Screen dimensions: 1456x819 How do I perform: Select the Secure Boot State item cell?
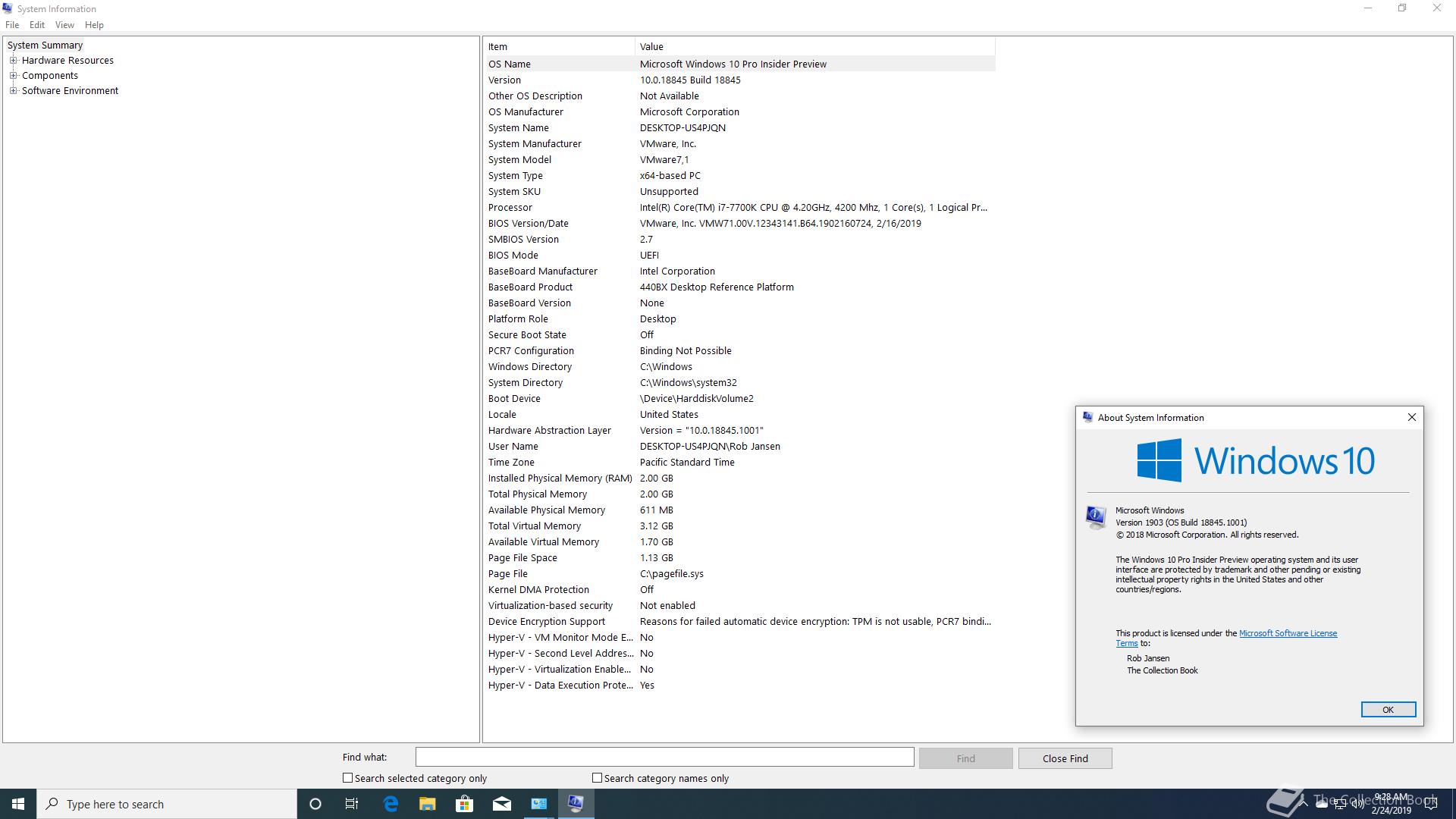point(527,335)
